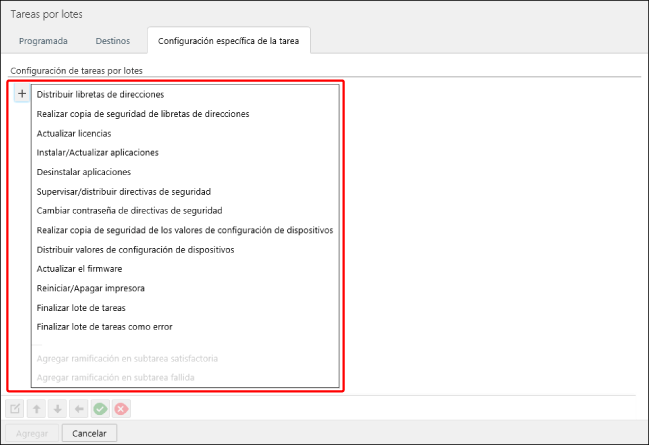
Task: Click the left arrow icon in bottom toolbar
Action: coord(79,409)
